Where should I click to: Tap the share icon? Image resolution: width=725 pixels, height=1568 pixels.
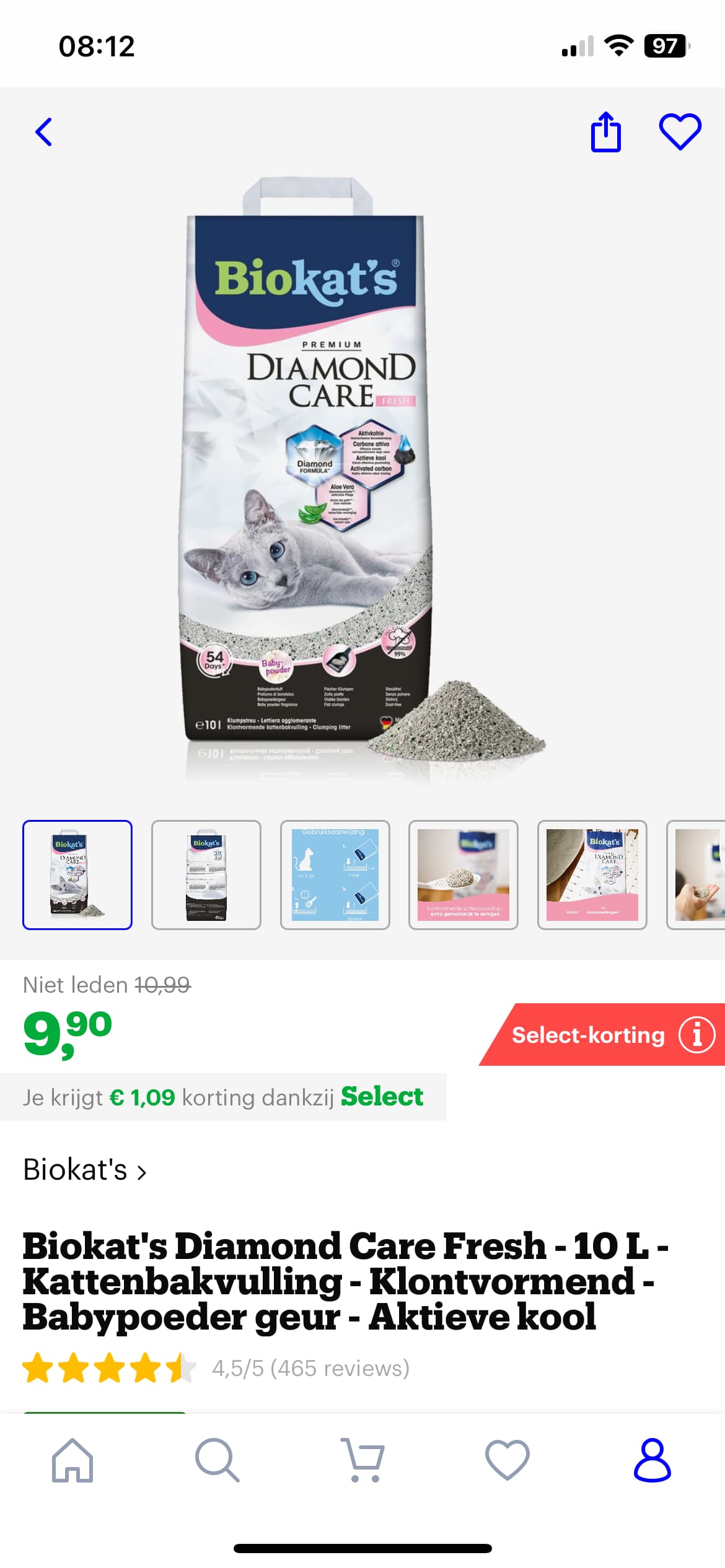pos(605,132)
